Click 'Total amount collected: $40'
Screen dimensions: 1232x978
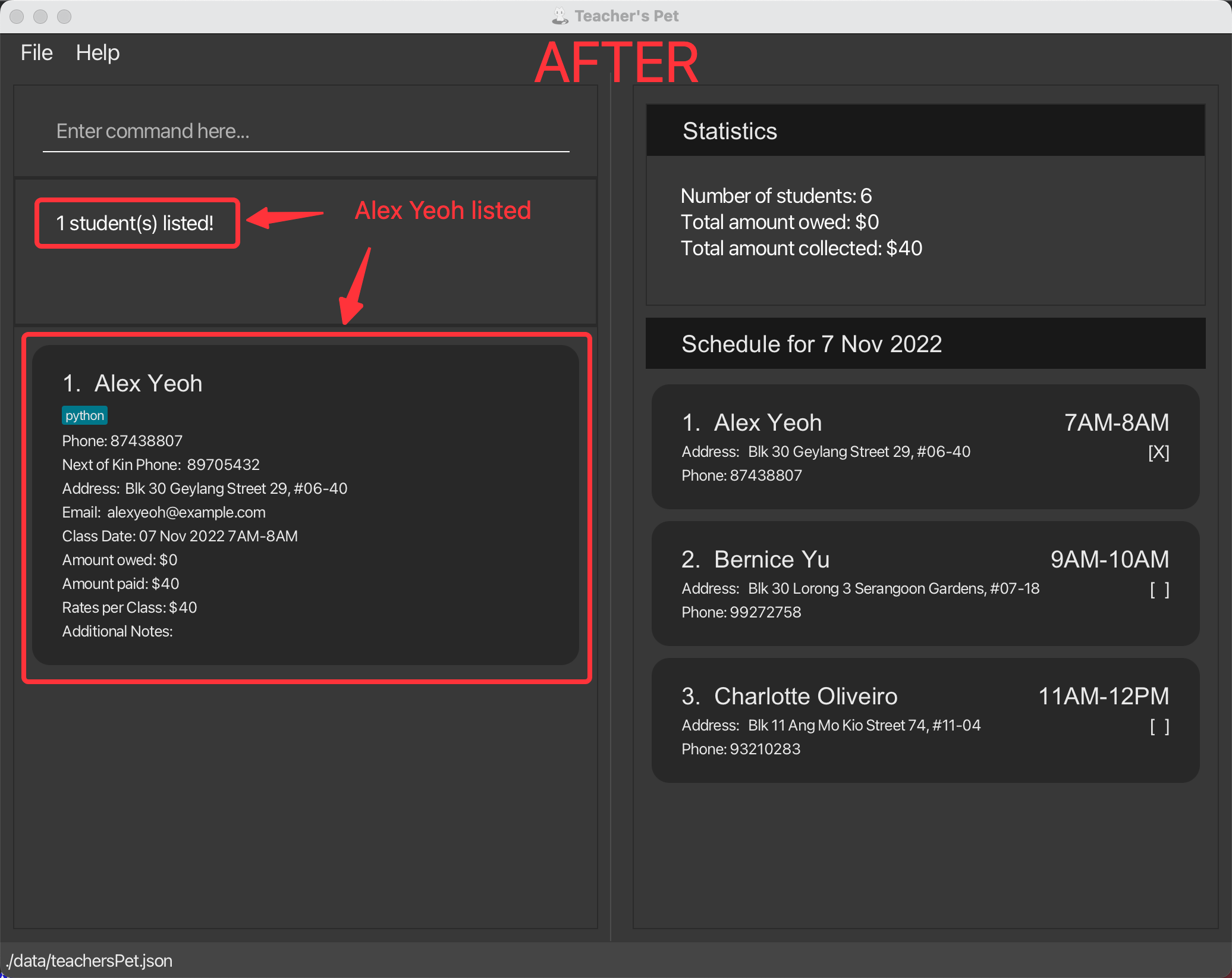coord(802,248)
